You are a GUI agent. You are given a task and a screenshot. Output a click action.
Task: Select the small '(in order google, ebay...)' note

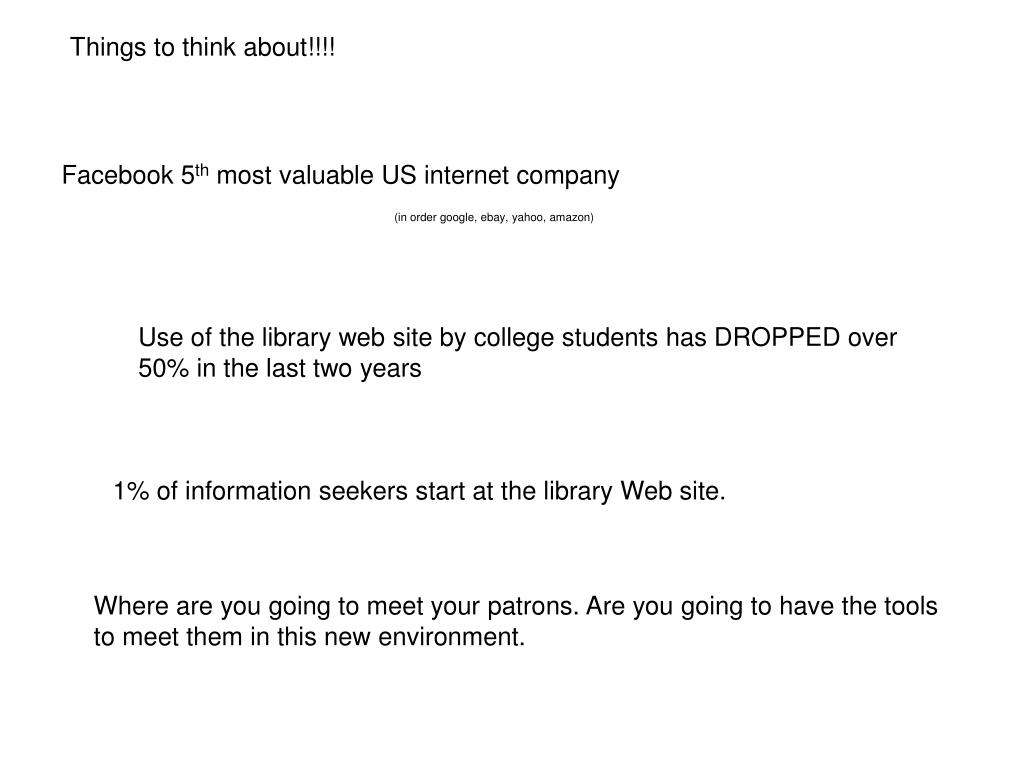pos(494,217)
